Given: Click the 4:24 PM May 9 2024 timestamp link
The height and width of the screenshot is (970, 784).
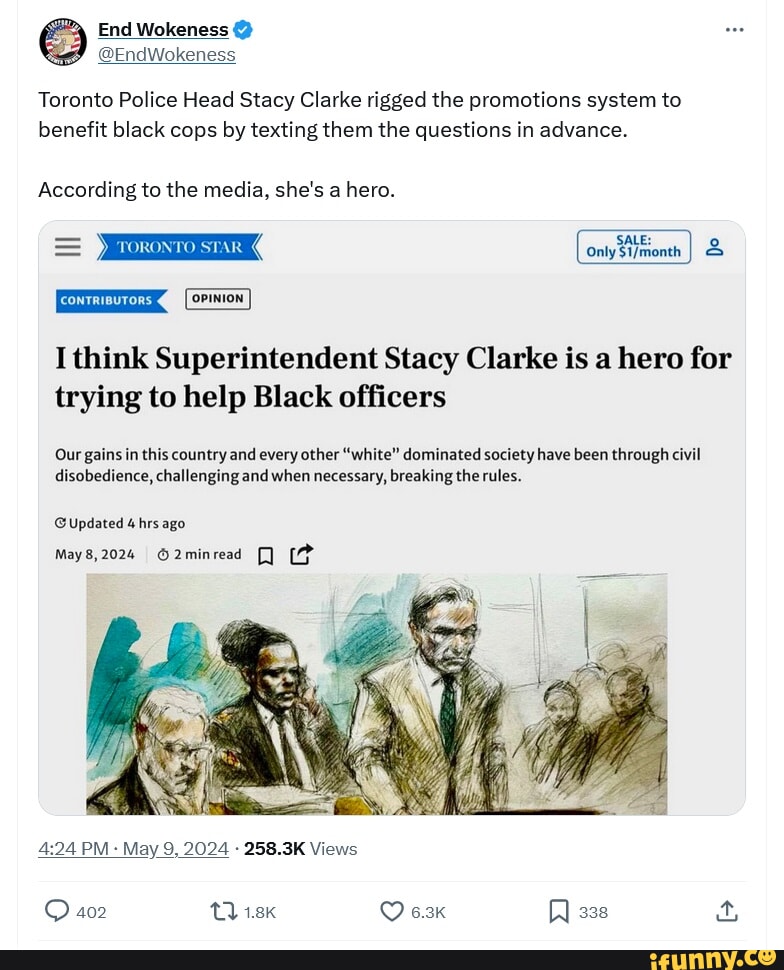Looking at the screenshot, I should pos(133,848).
